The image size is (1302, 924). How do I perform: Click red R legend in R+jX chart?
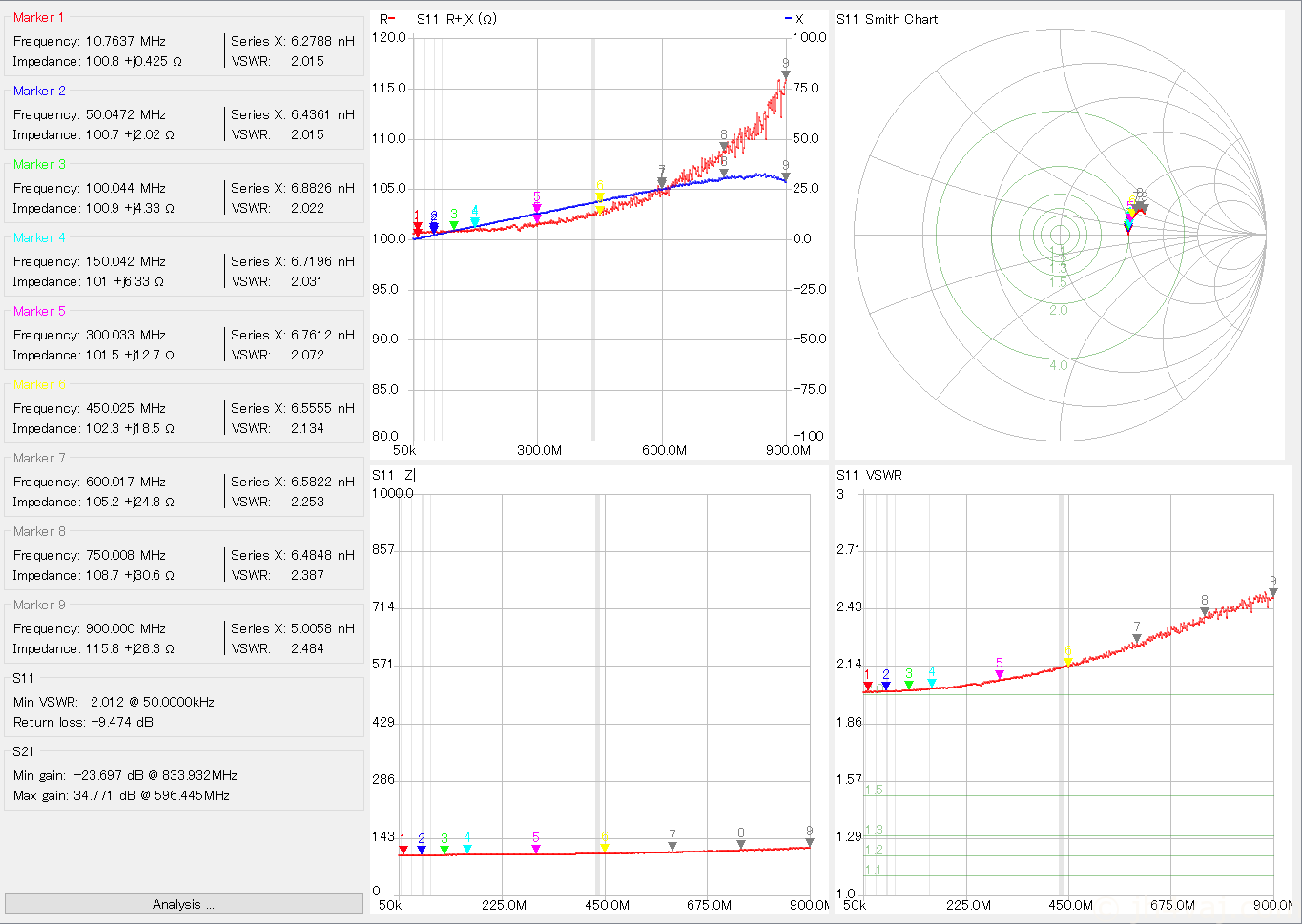click(x=387, y=19)
